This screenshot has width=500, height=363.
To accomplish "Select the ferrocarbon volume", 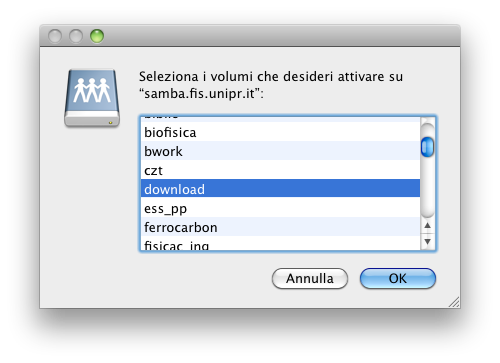I will pyautogui.click(x=280, y=227).
